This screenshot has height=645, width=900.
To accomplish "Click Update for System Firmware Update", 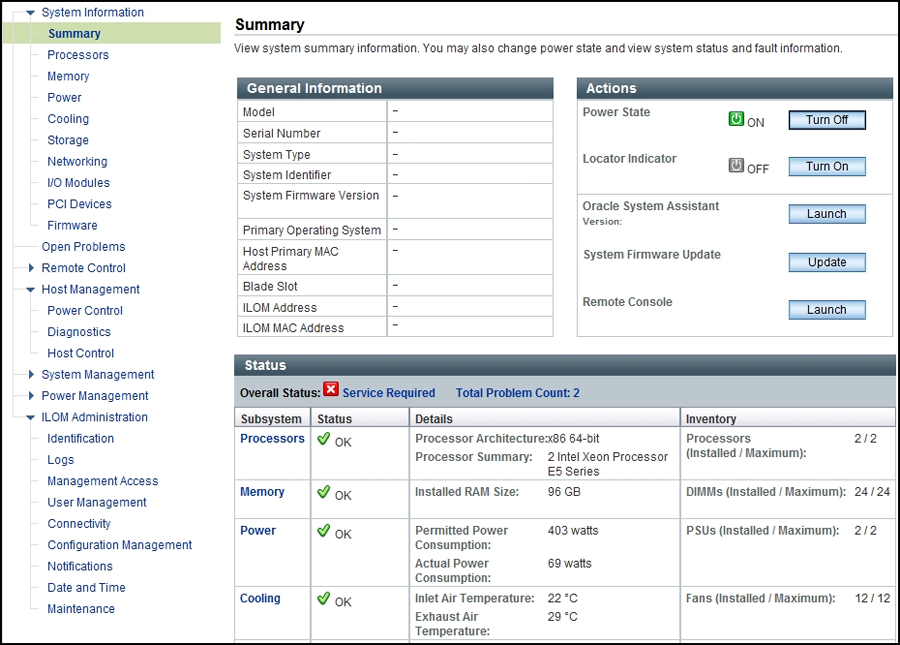I will pyautogui.click(x=827, y=262).
